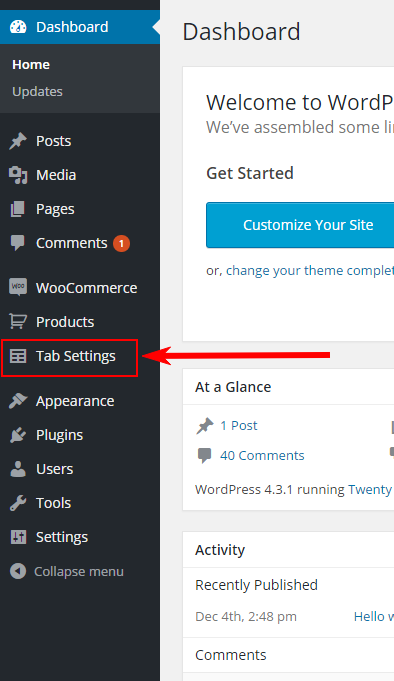Click the Tab Settings table icon

[18, 356]
